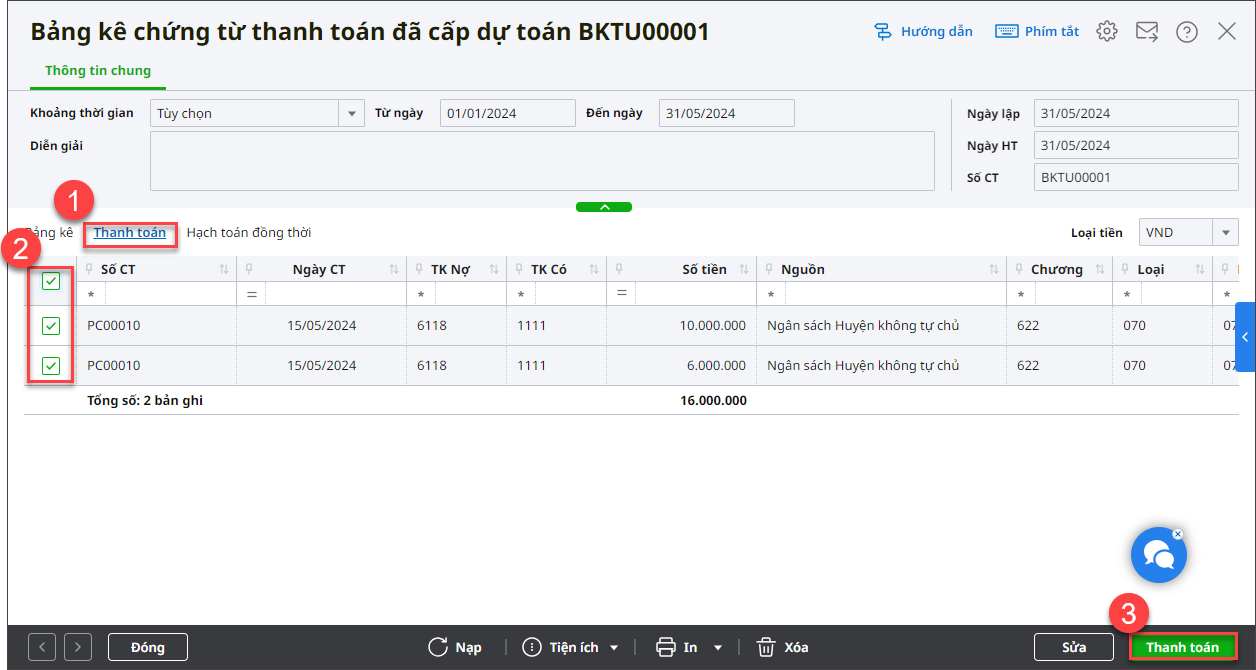Expand the In print options arrow

pos(717,648)
